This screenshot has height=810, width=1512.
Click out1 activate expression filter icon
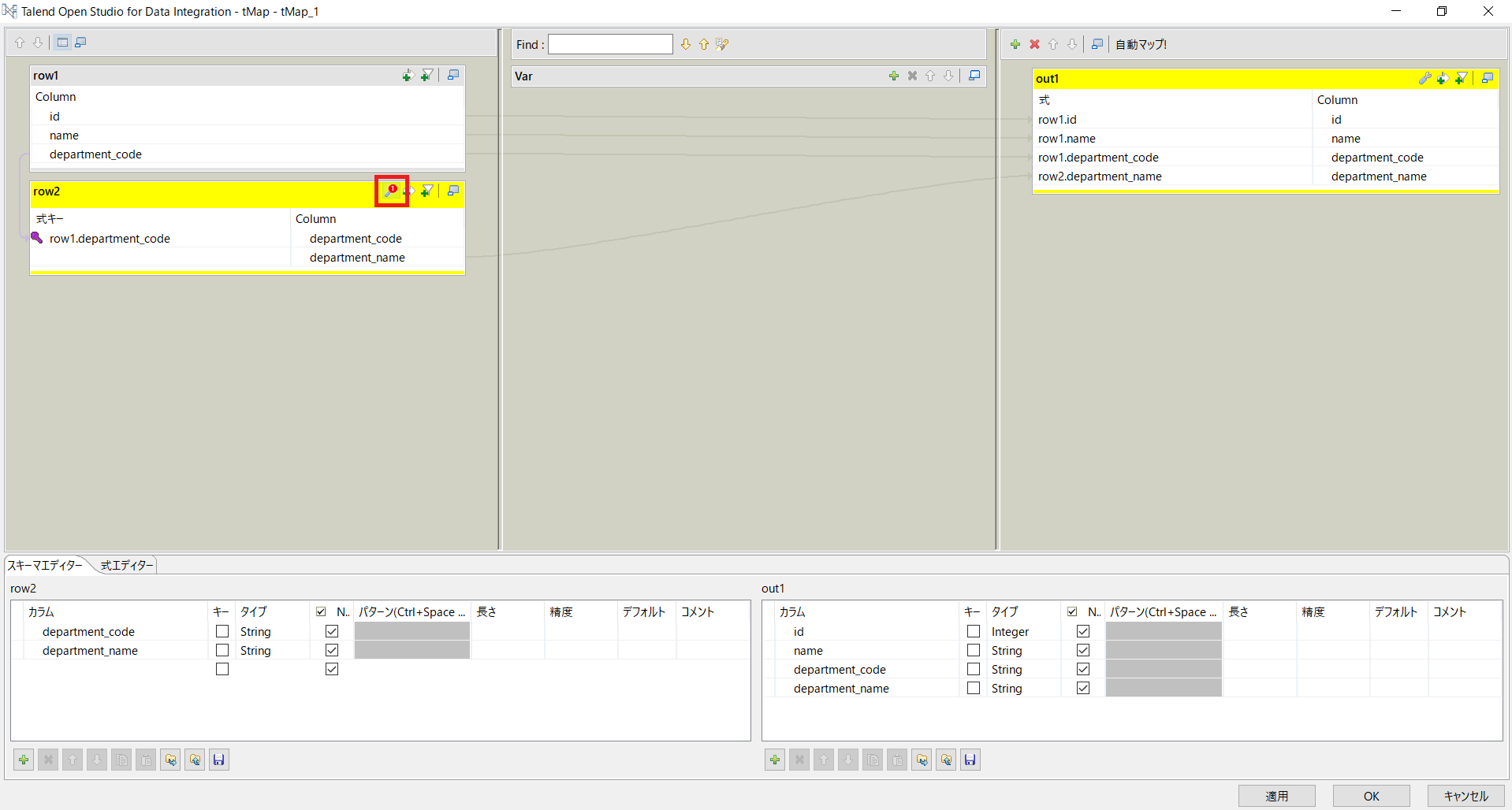tap(1462, 78)
